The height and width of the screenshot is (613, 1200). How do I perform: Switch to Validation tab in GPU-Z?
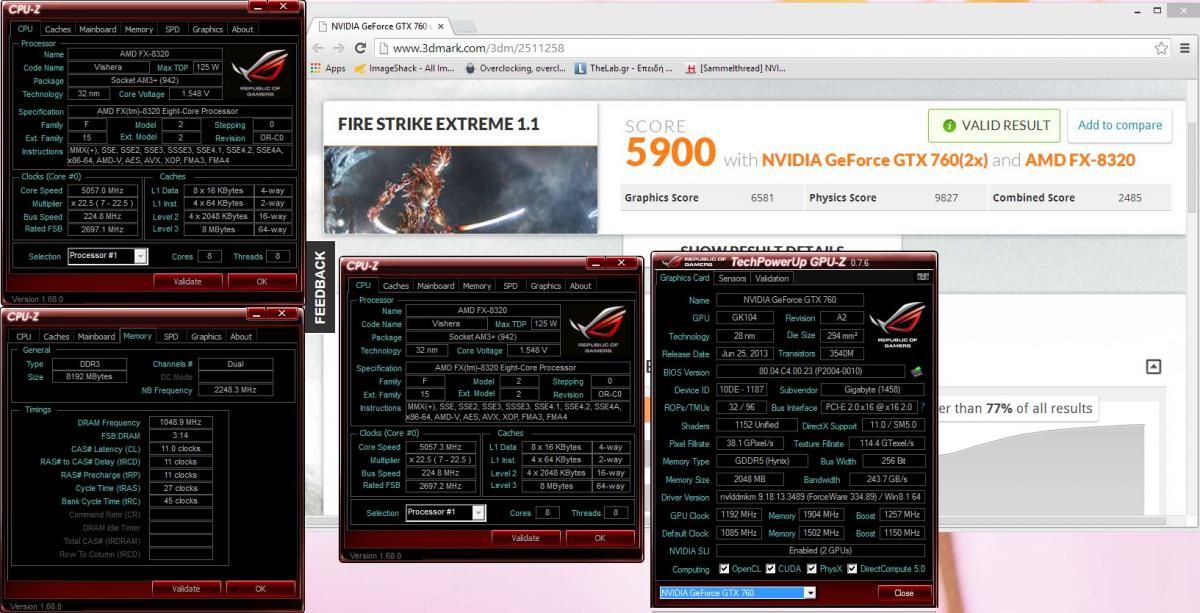click(772, 278)
